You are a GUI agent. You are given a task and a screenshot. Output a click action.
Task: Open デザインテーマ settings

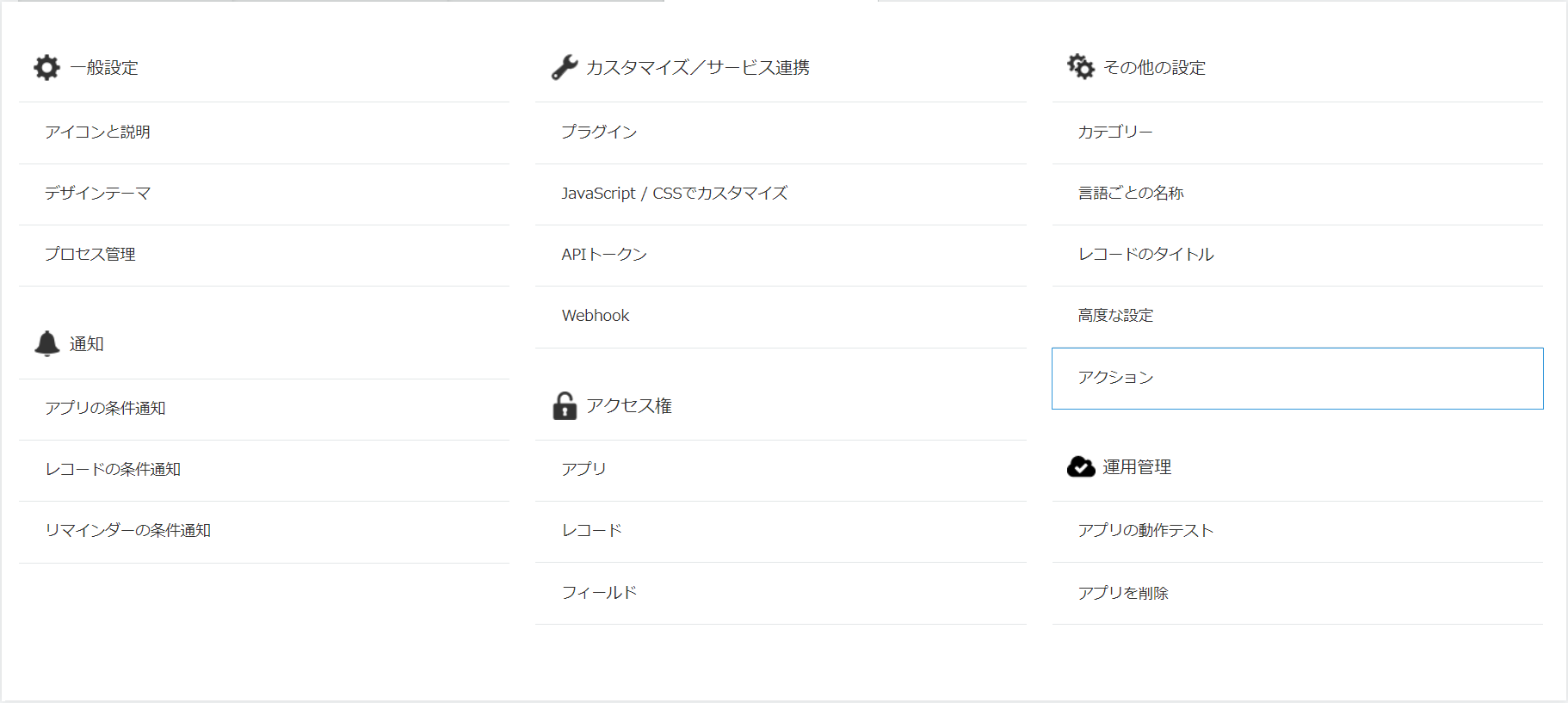[x=264, y=194]
